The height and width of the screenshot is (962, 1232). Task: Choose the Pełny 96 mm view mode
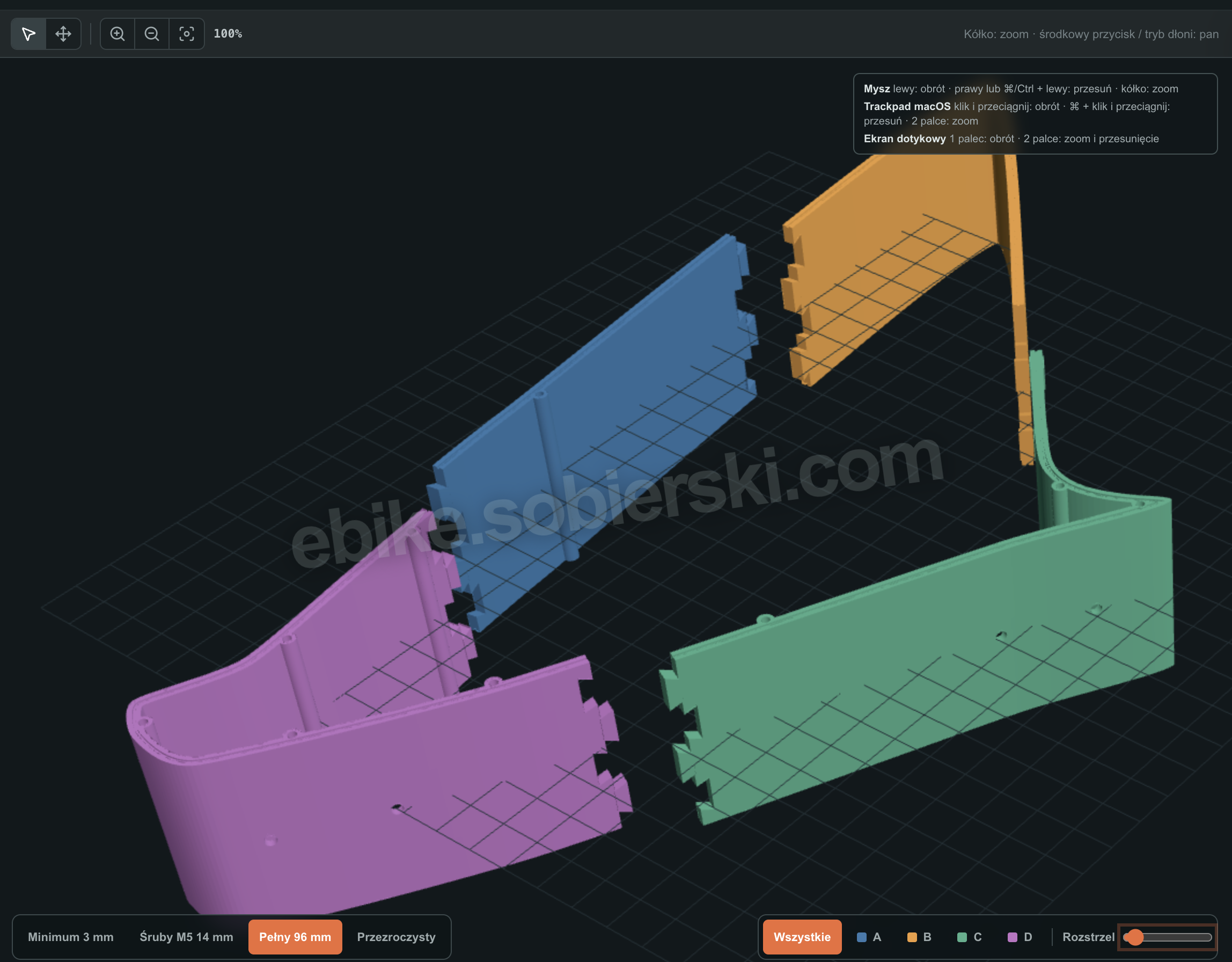[295, 937]
